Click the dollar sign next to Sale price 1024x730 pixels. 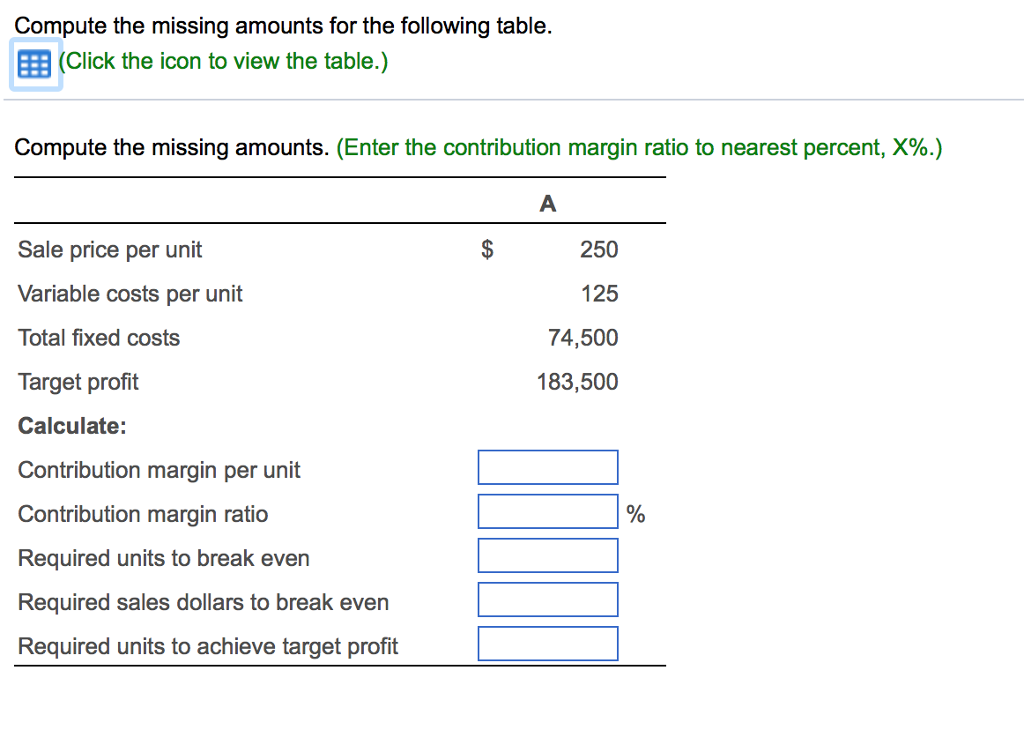click(487, 249)
